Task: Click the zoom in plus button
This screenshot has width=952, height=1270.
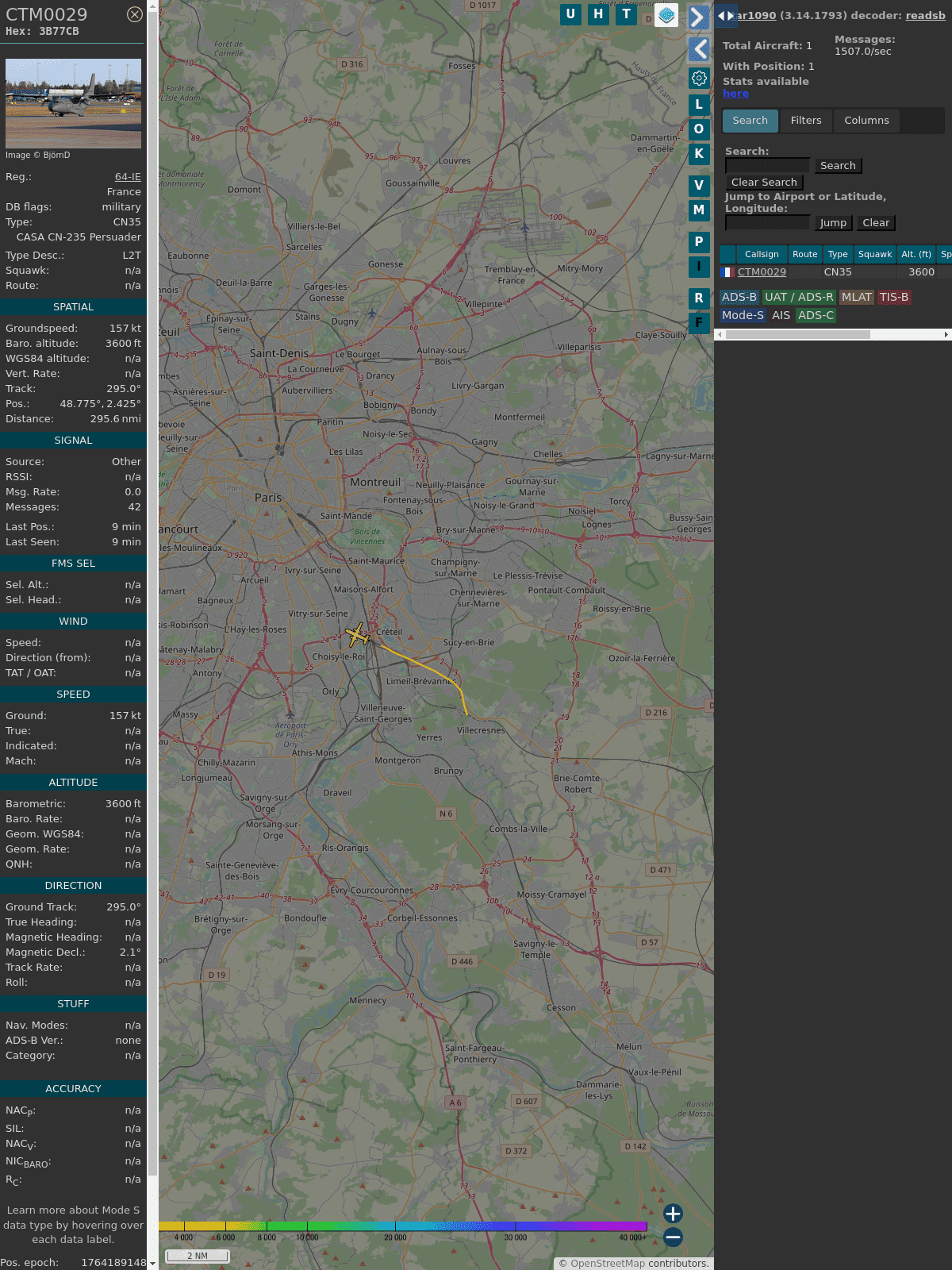Action: pyautogui.click(x=673, y=1214)
